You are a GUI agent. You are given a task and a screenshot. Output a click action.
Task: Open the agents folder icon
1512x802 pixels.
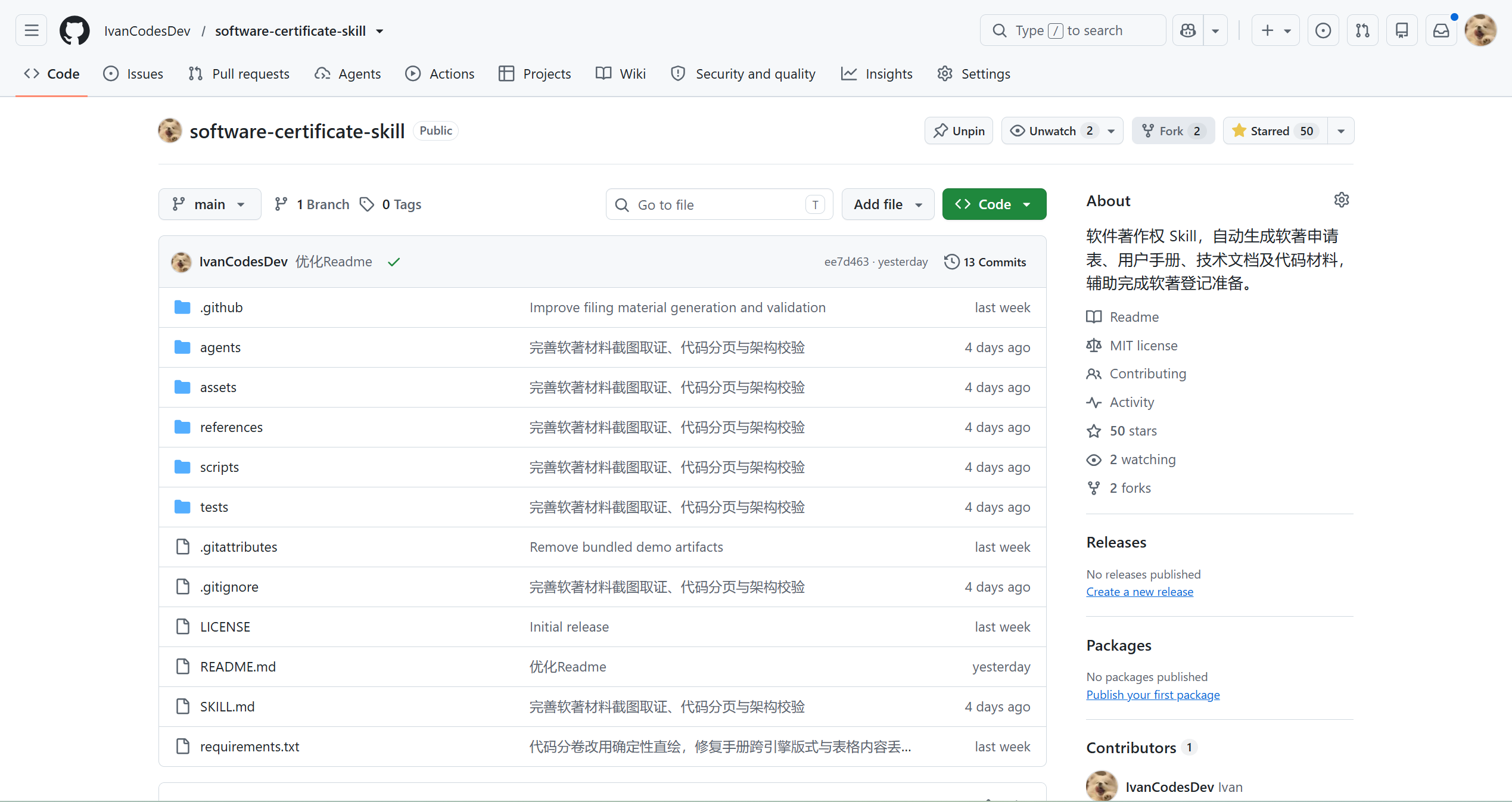pos(182,347)
